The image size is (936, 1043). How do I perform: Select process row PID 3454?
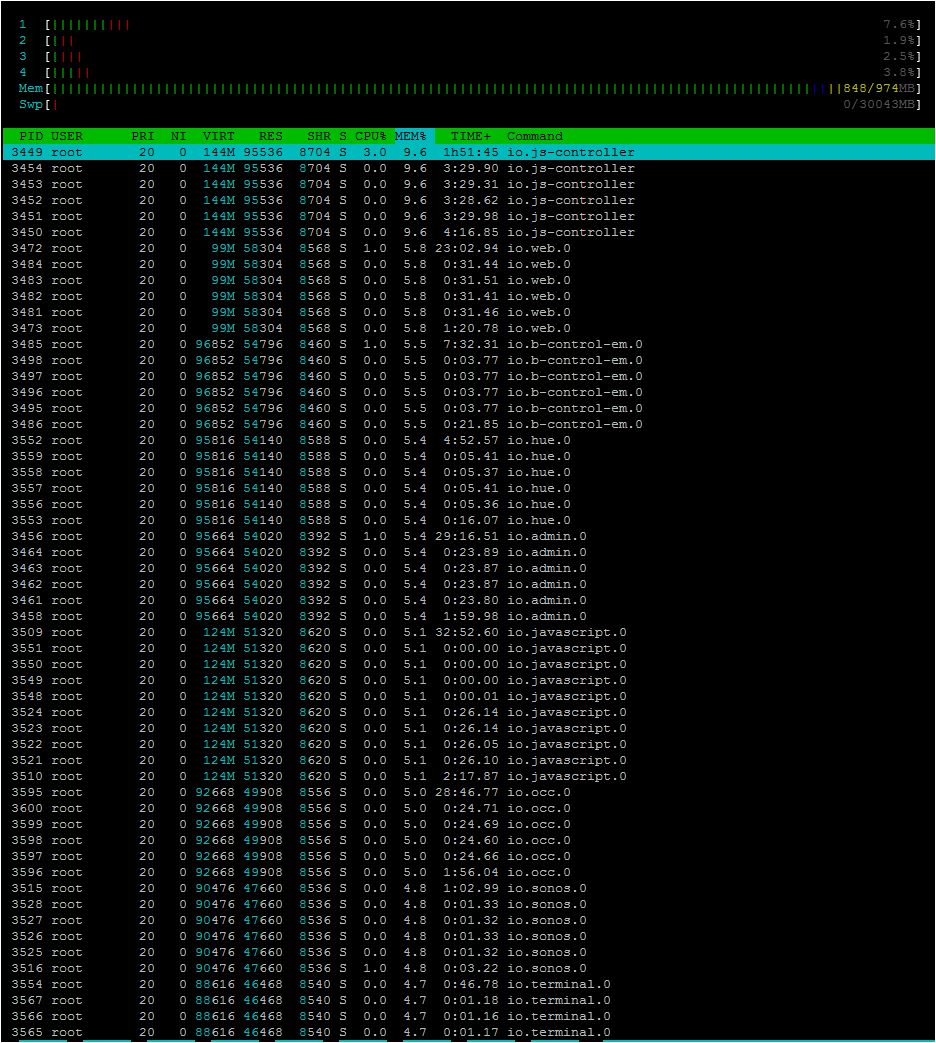click(468, 168)
